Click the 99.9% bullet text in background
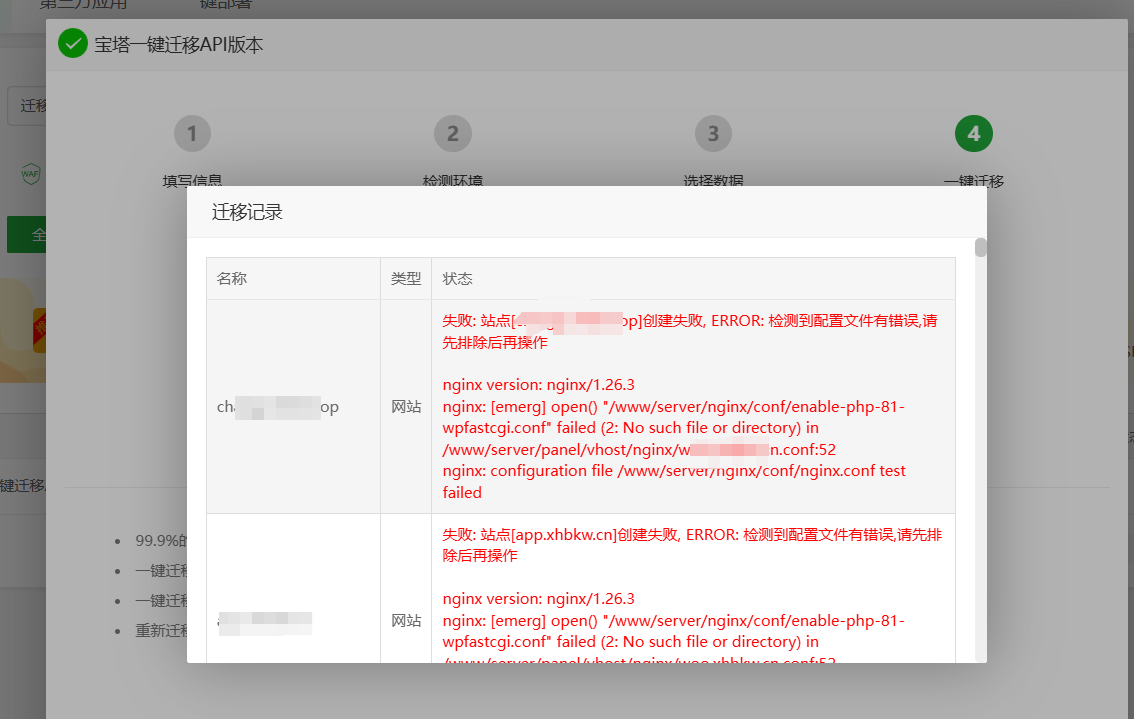This screenshot has width=1134, height=719. pyautogui.click(x=161, y=540)
